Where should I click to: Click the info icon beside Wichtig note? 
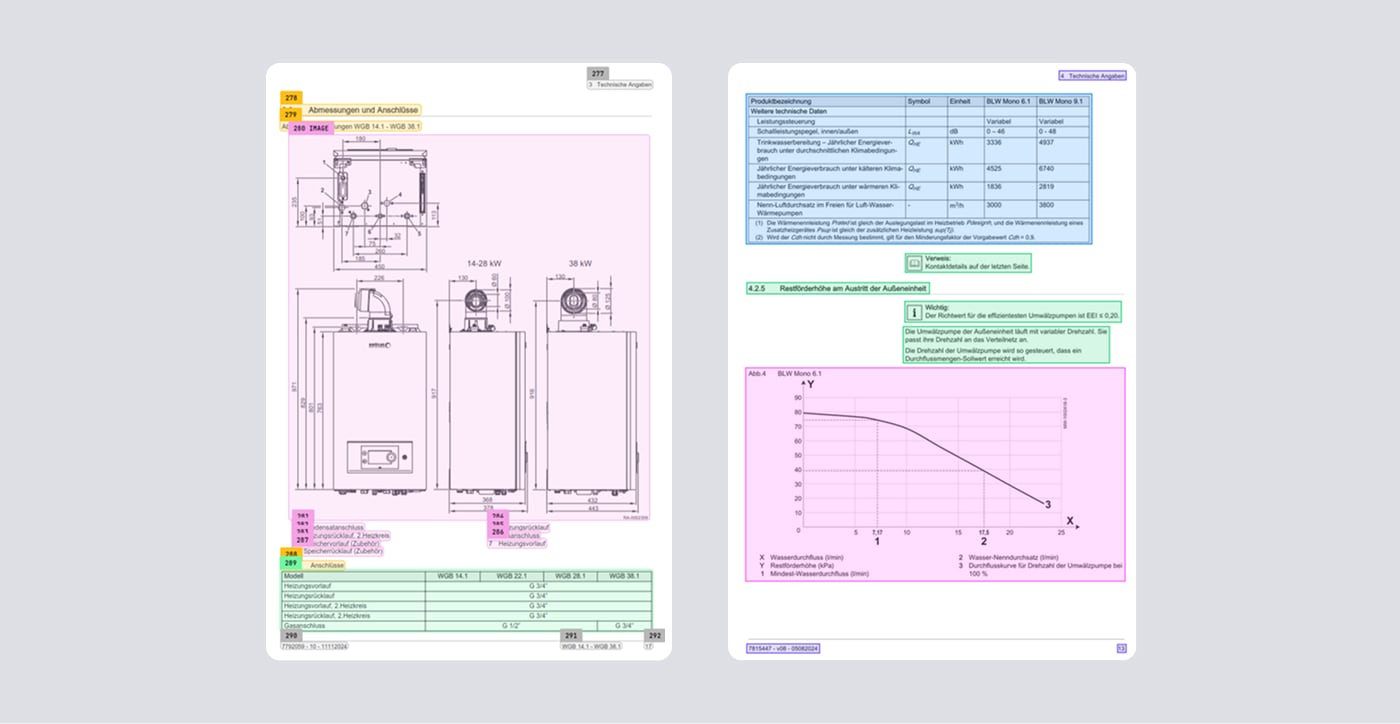pyautogui.click(x=914, y=312)
